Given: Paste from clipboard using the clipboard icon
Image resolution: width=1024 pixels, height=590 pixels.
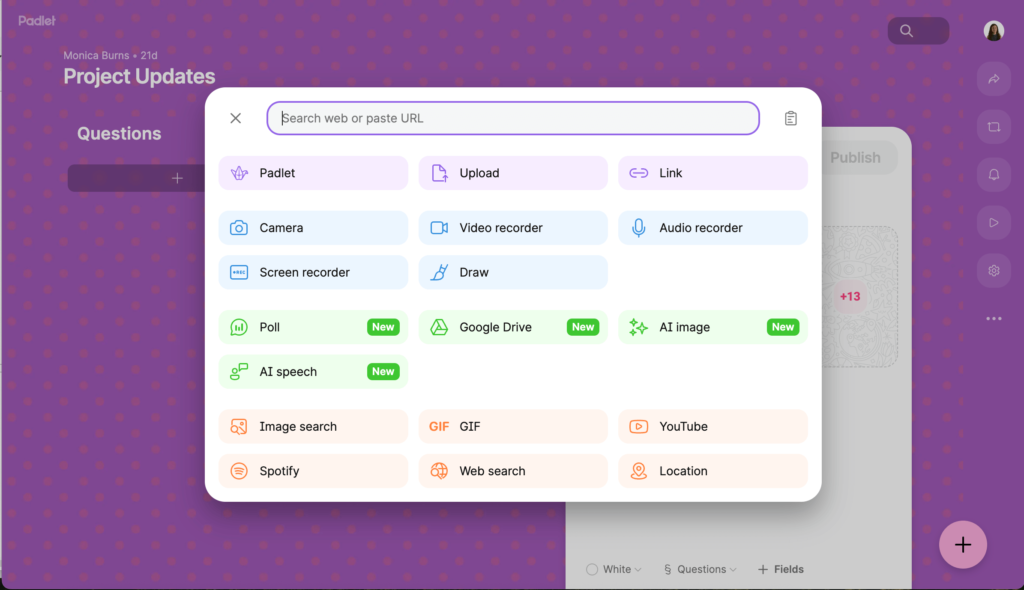Looking at the screenshot, I should pyautogui.click(x=790, y=117).
